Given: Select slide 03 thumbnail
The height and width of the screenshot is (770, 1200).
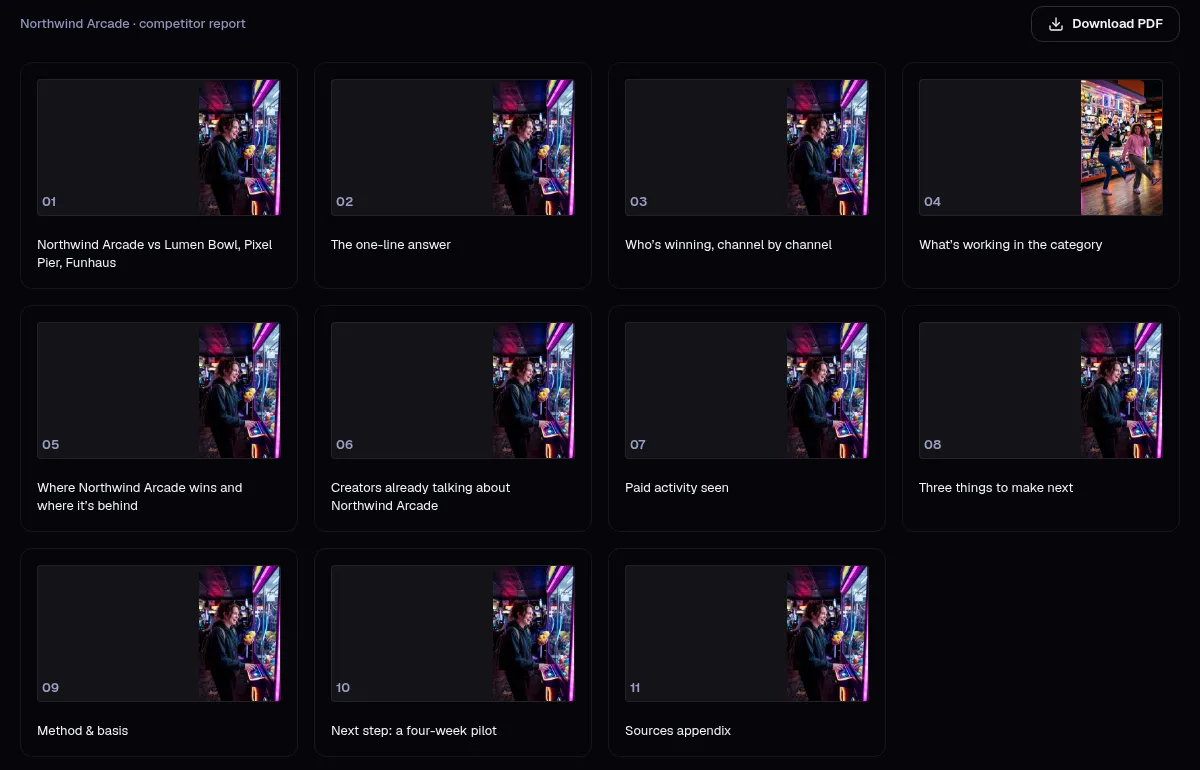Looking at the screenshot, I should (747, 148).
